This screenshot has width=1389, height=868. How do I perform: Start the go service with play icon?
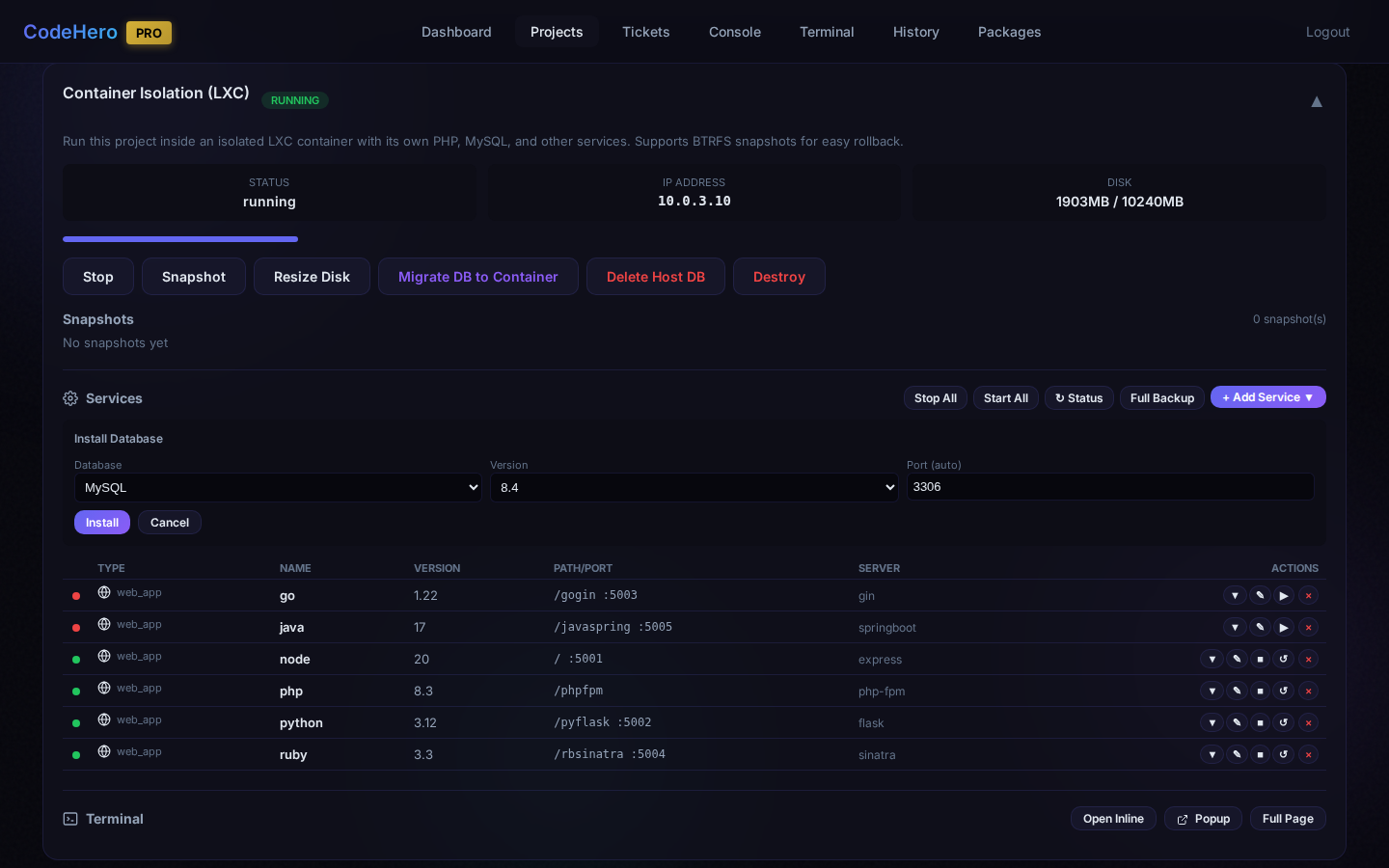(x=1283, y=596)
